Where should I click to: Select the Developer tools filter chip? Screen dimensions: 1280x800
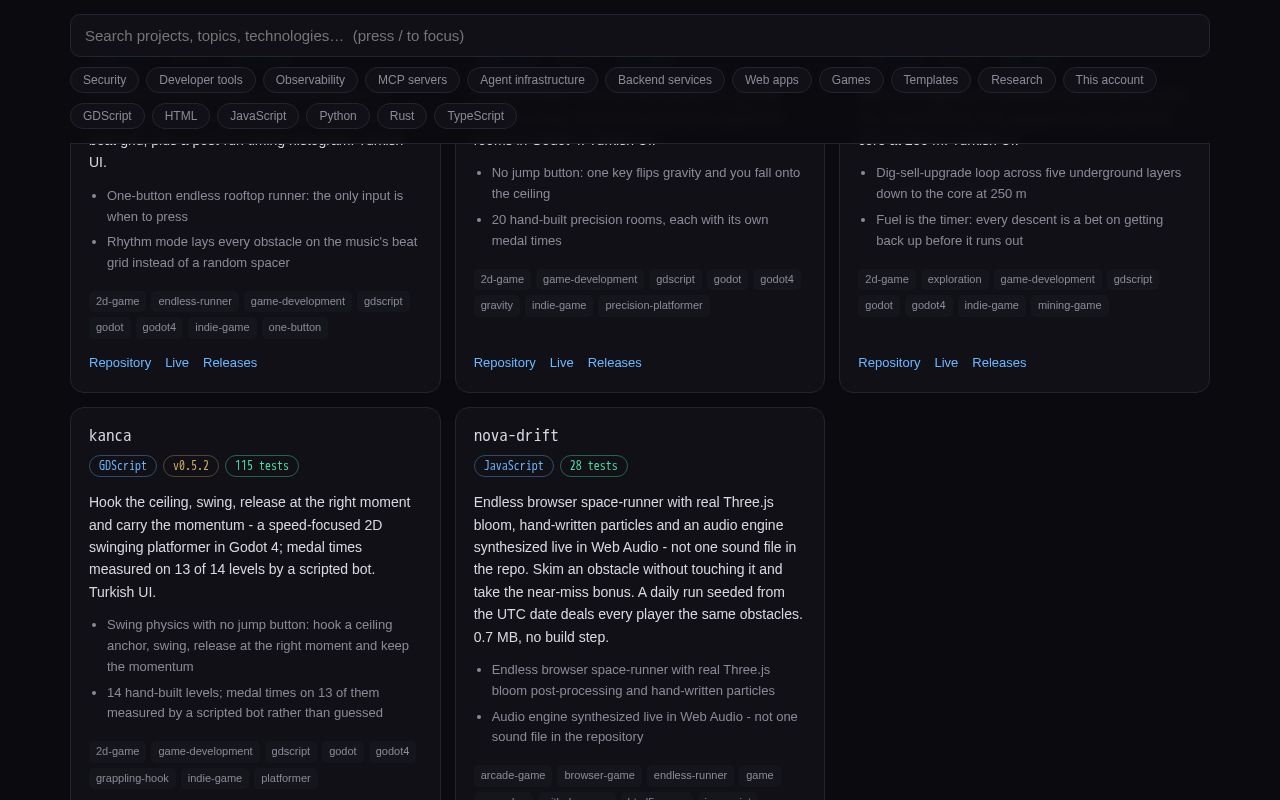click(x=201, y=80)
